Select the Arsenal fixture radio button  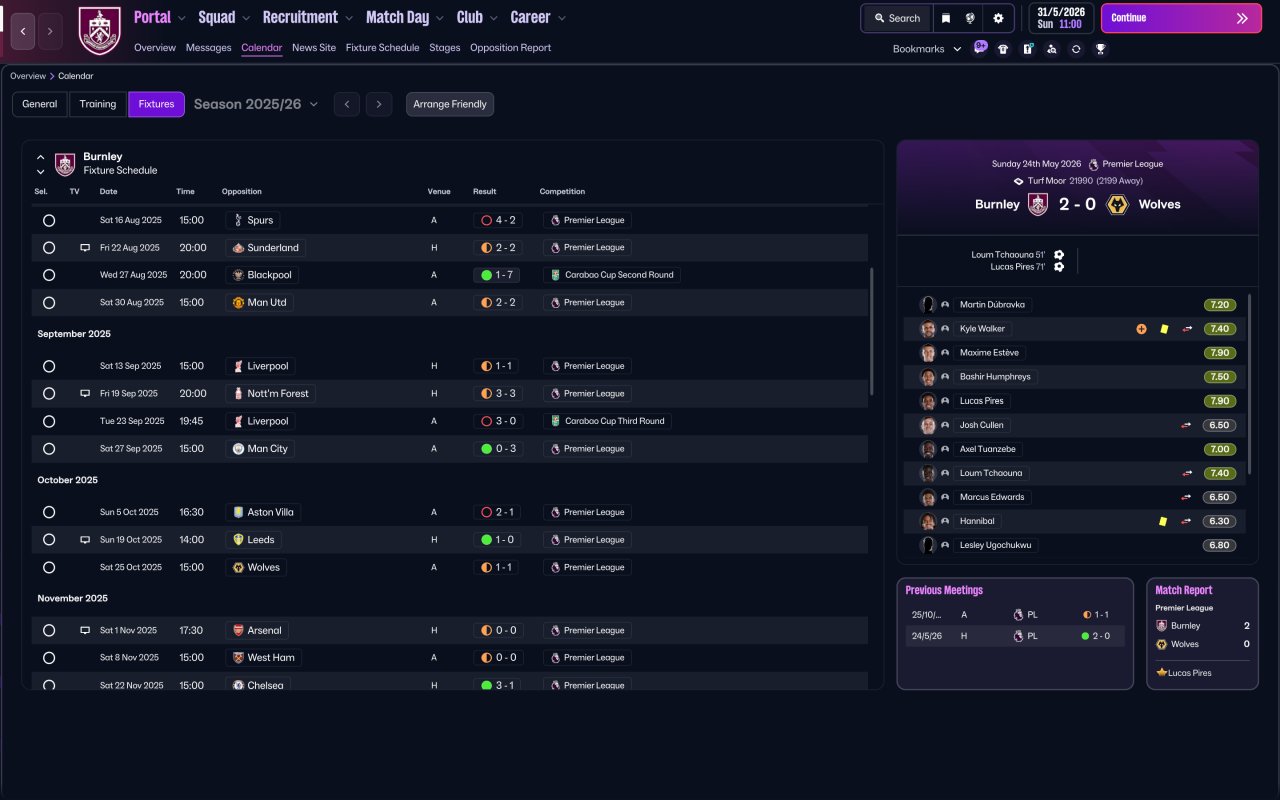coord(49,631)
